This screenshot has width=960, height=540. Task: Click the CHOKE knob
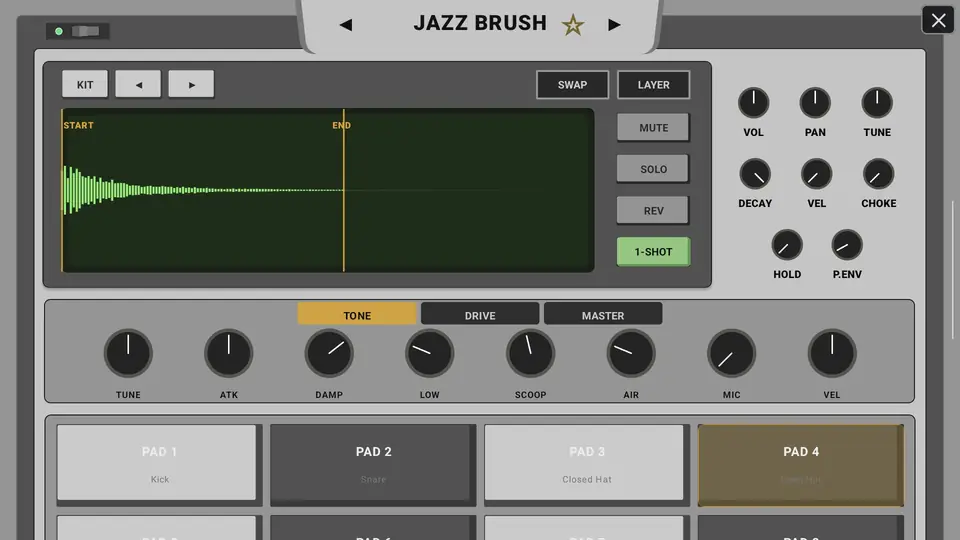point(878,174)
